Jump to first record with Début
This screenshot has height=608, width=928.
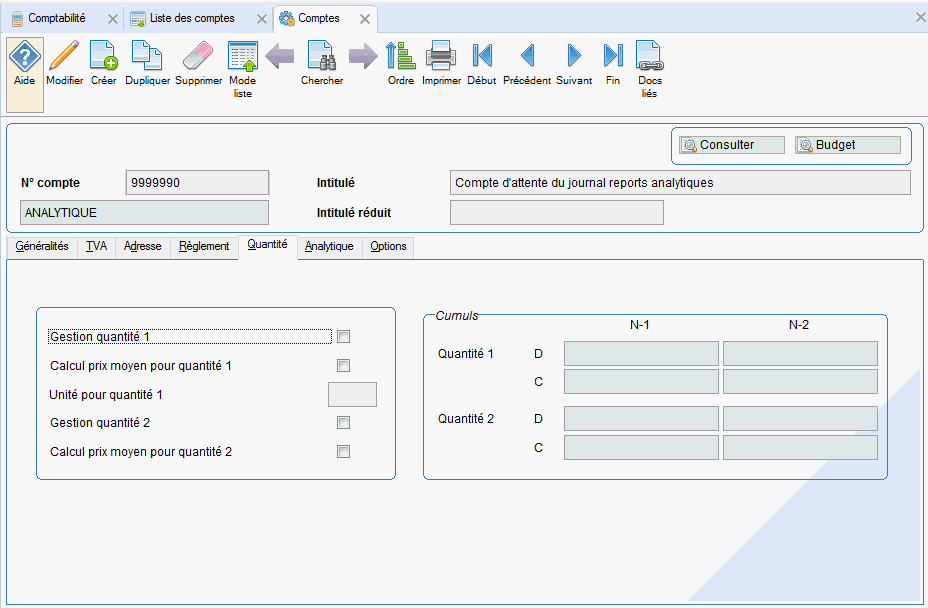point(482,64)
